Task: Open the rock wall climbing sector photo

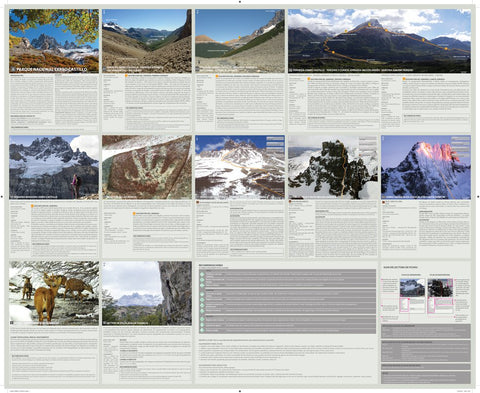Action: (147, 293)
